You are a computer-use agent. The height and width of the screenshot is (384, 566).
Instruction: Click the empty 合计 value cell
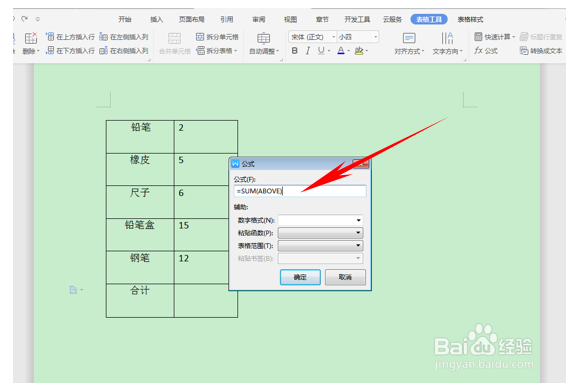coord(206,301)
